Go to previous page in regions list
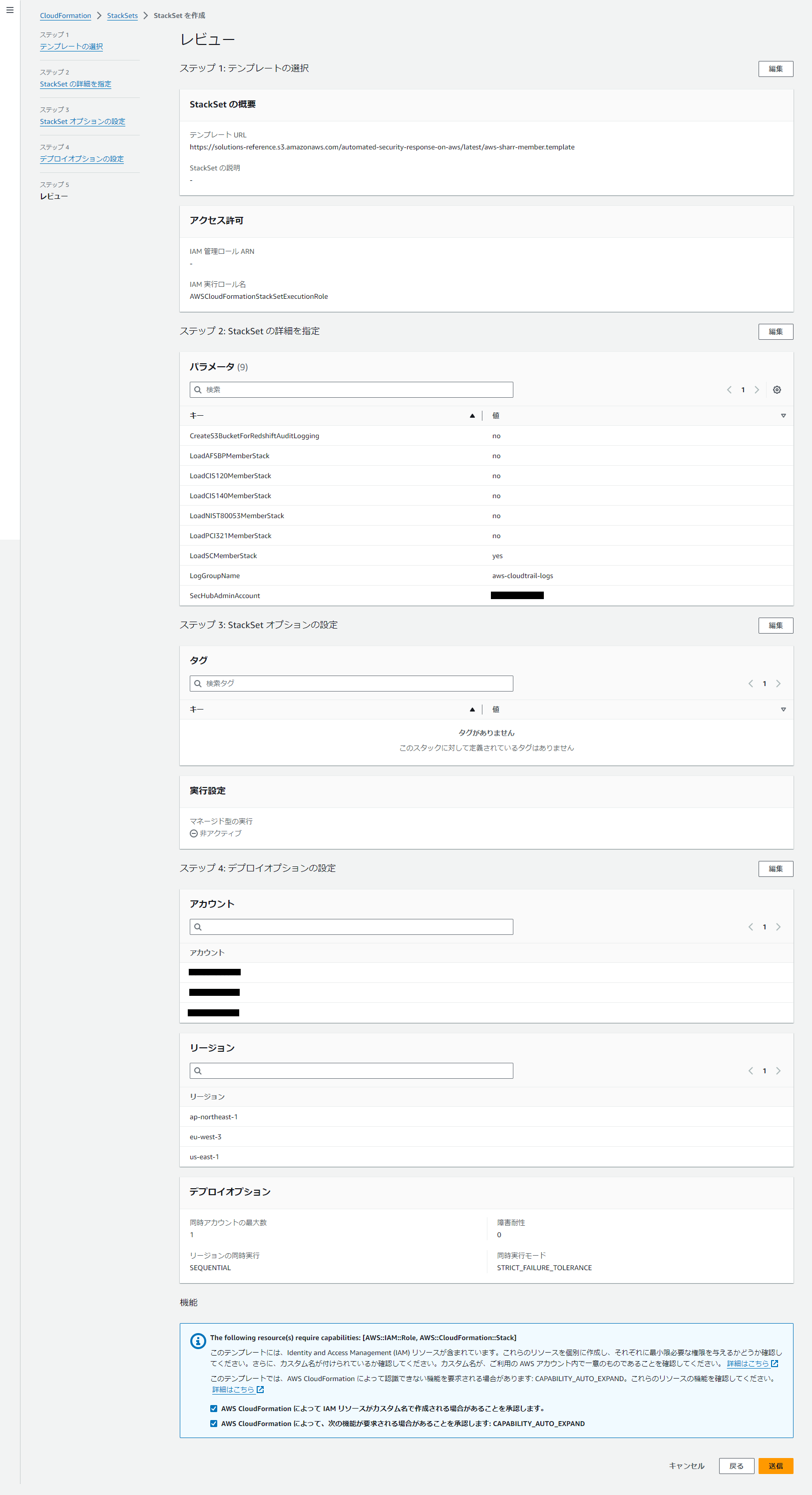 point(751,1071)
